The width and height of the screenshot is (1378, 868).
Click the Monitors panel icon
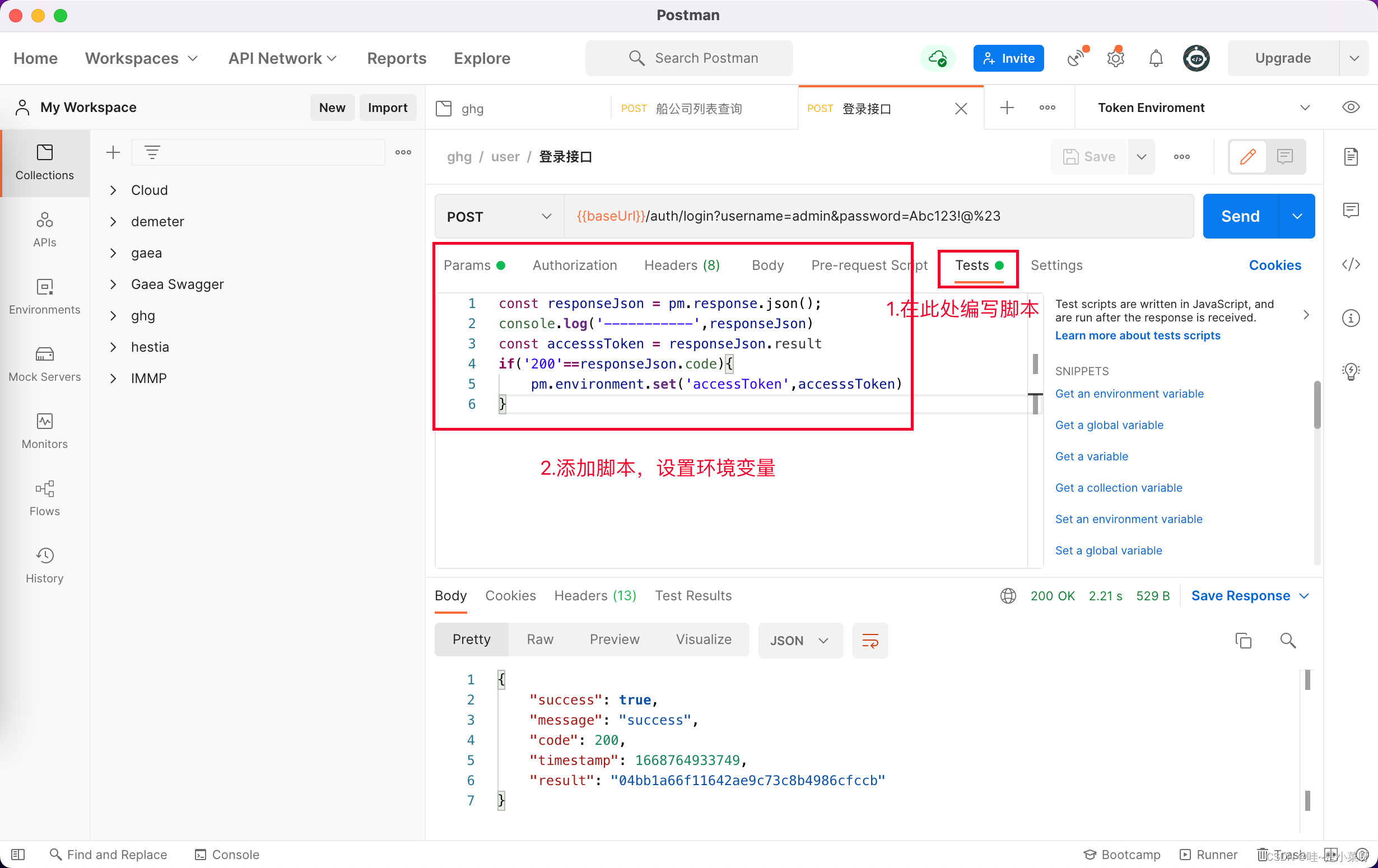pyautogui.click(x=44, y=421)
